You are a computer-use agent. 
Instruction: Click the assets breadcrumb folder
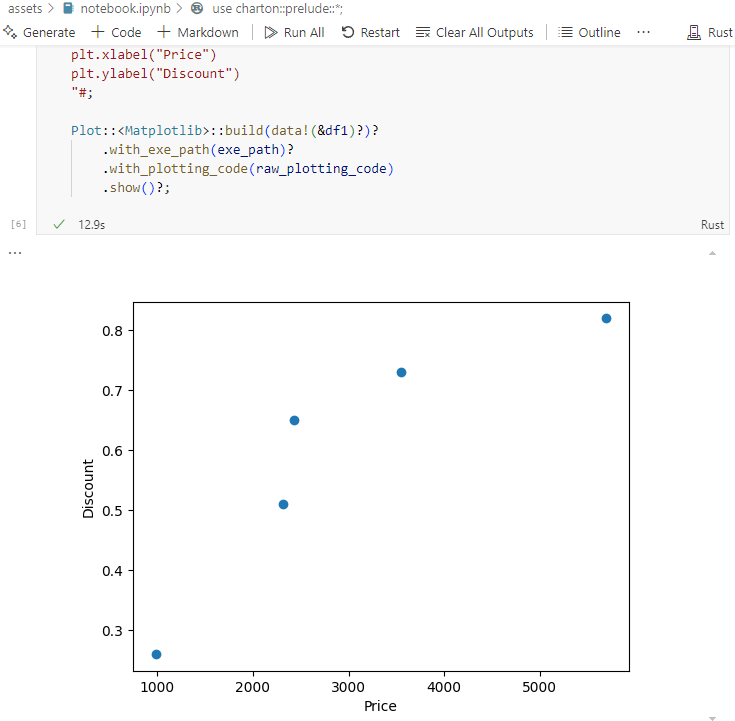click(25, 8)
